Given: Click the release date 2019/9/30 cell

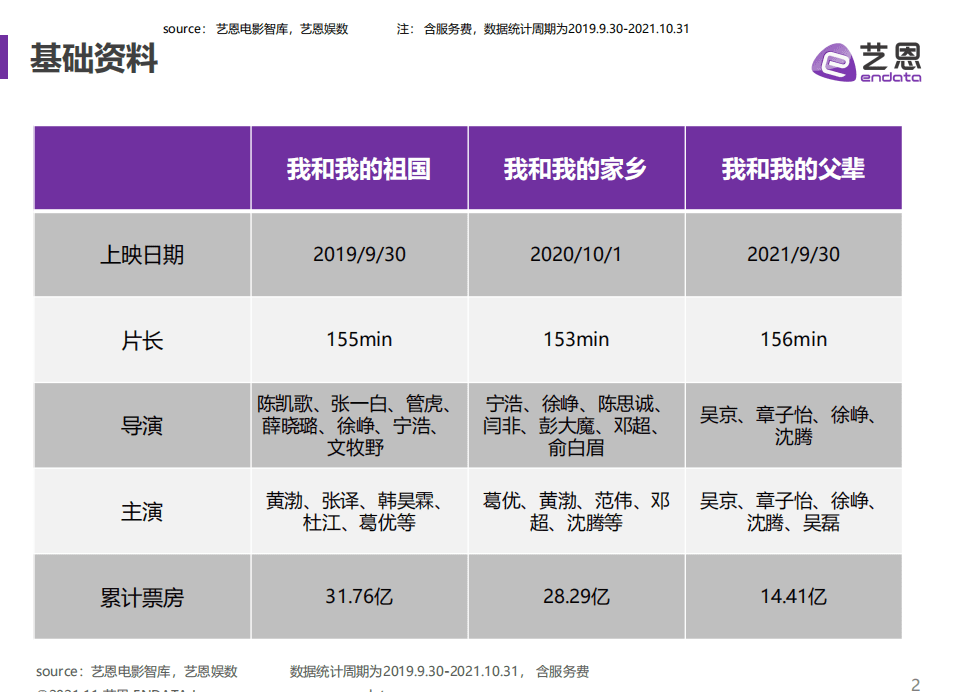Looking at the screenshot, I should click(357, 253).
